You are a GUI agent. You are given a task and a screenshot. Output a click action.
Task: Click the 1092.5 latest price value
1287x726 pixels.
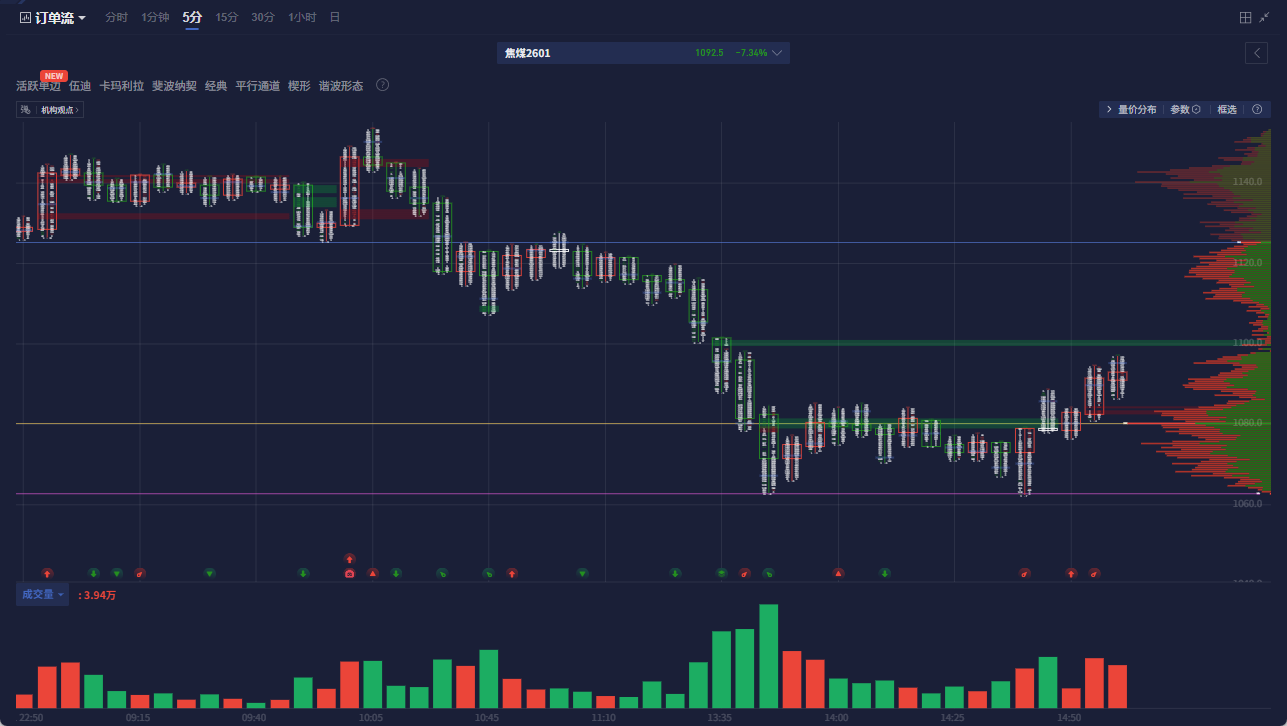pos(709,53)
